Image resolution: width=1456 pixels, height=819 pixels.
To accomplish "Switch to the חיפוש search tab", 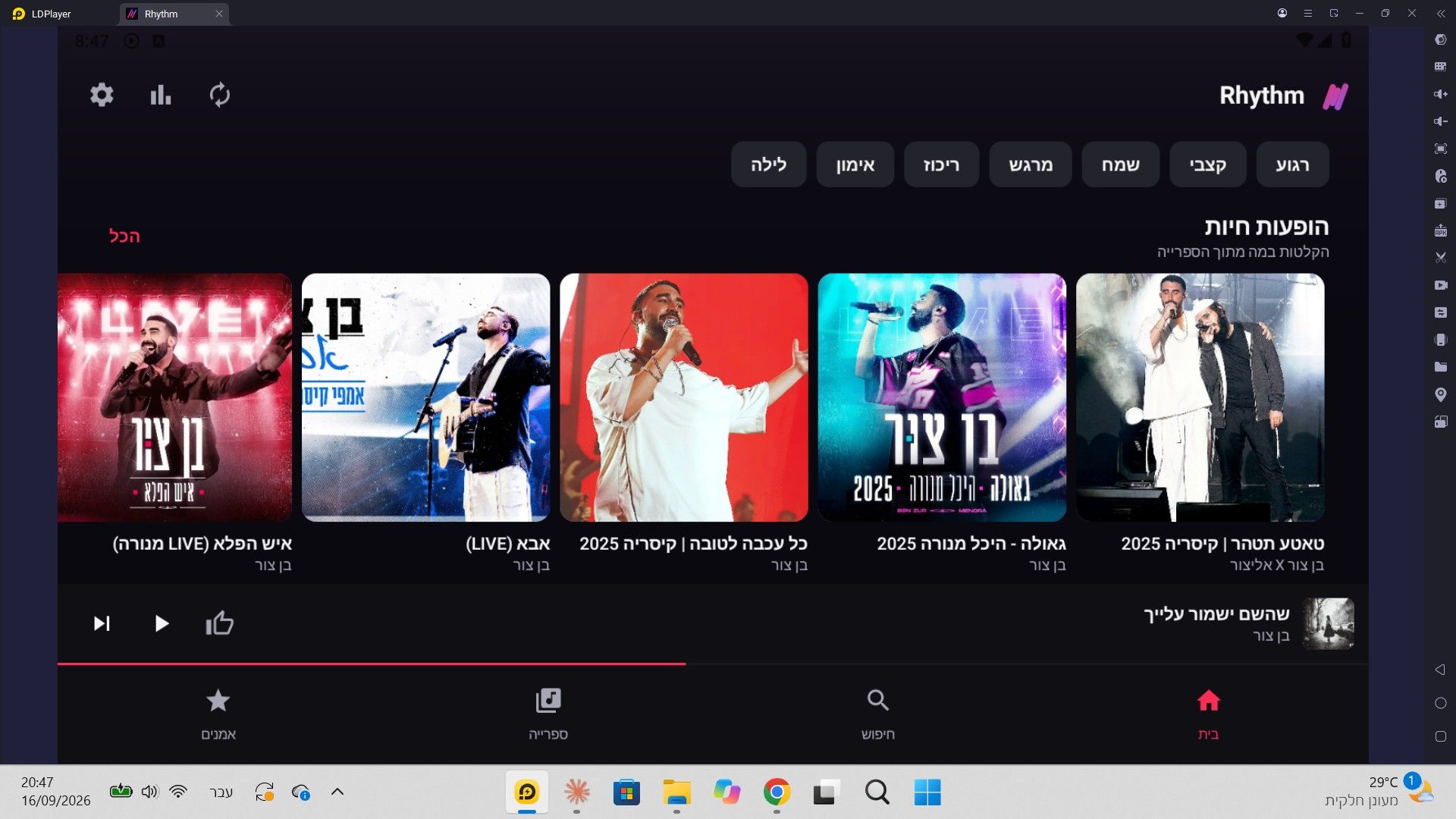I will [878, 714].
